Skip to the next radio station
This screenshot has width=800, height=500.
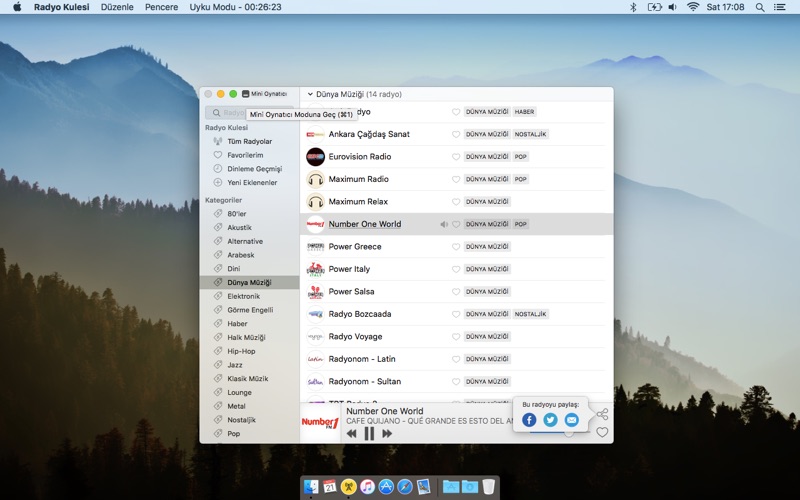click(x=387, y=433)
